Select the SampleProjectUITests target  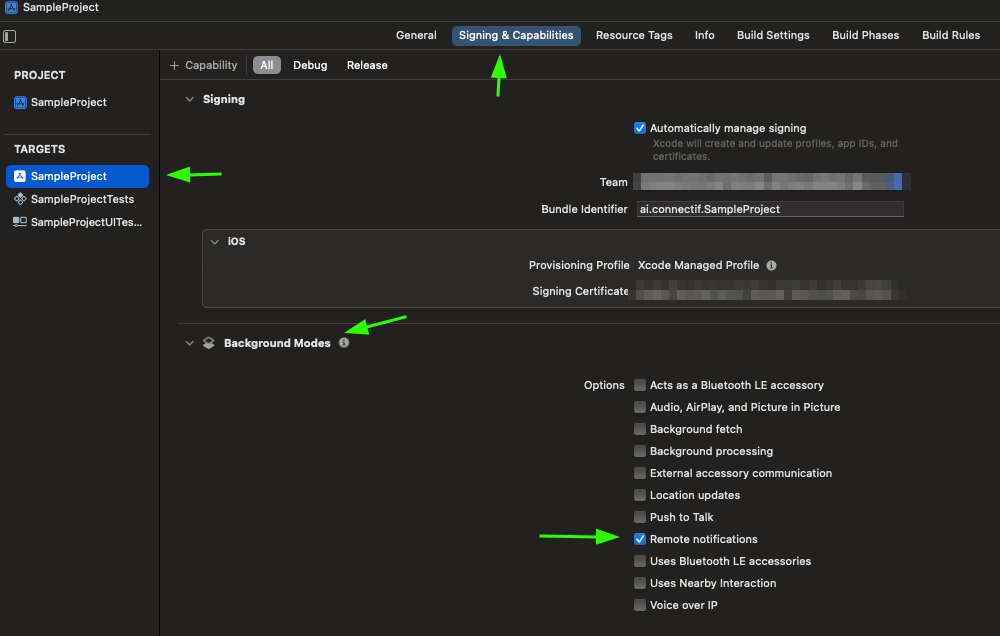77,222
